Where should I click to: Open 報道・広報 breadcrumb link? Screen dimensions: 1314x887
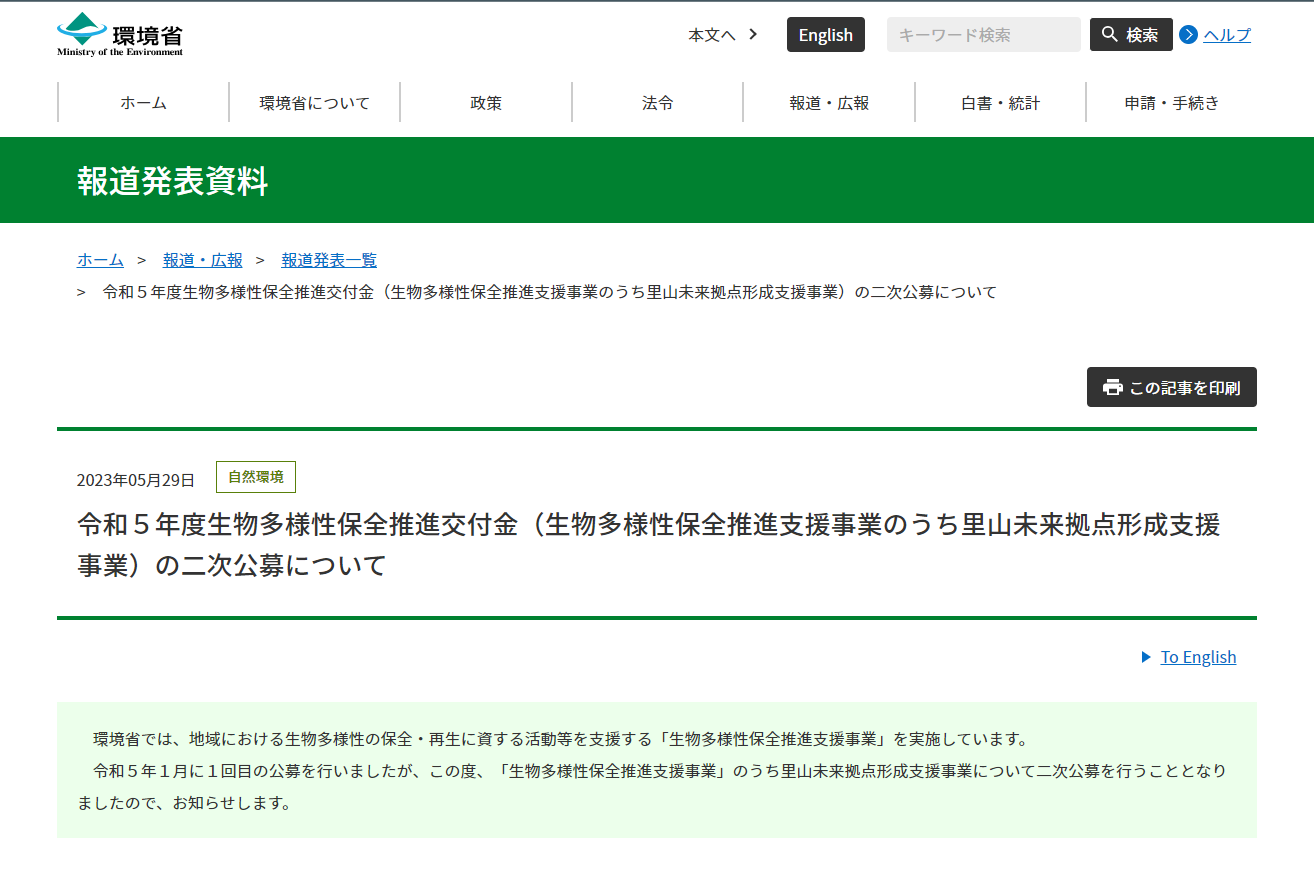203,260
